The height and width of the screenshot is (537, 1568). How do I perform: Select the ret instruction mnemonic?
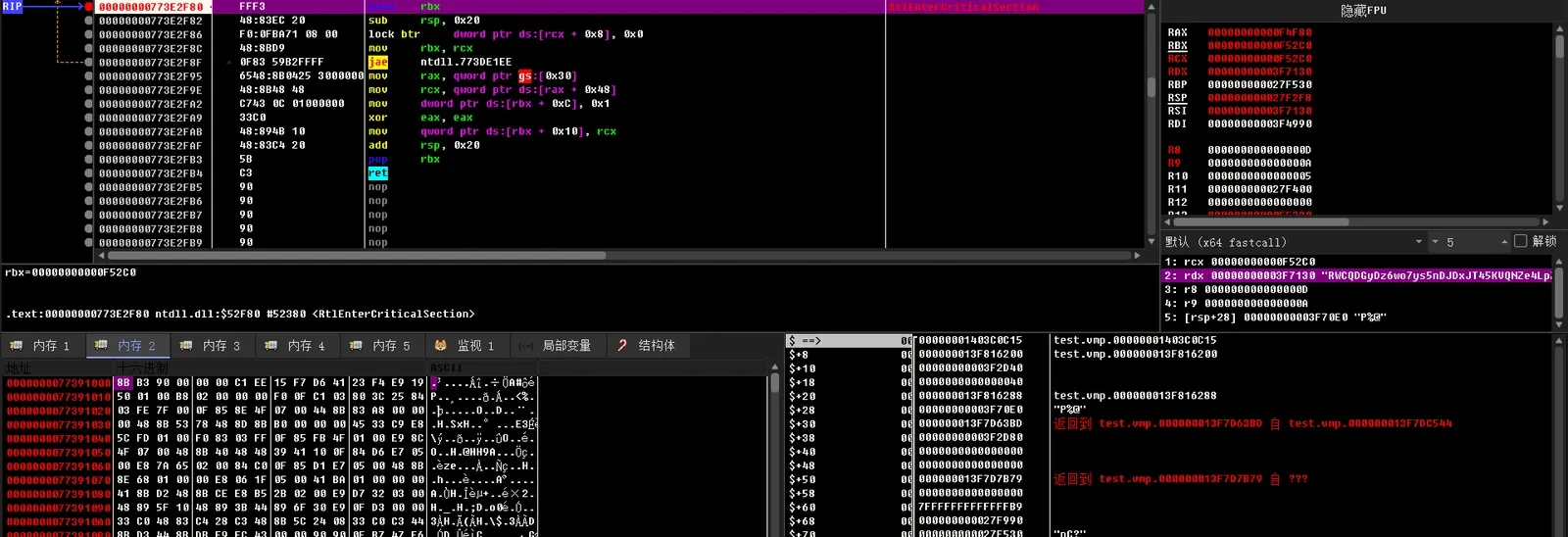coord(378,172)
